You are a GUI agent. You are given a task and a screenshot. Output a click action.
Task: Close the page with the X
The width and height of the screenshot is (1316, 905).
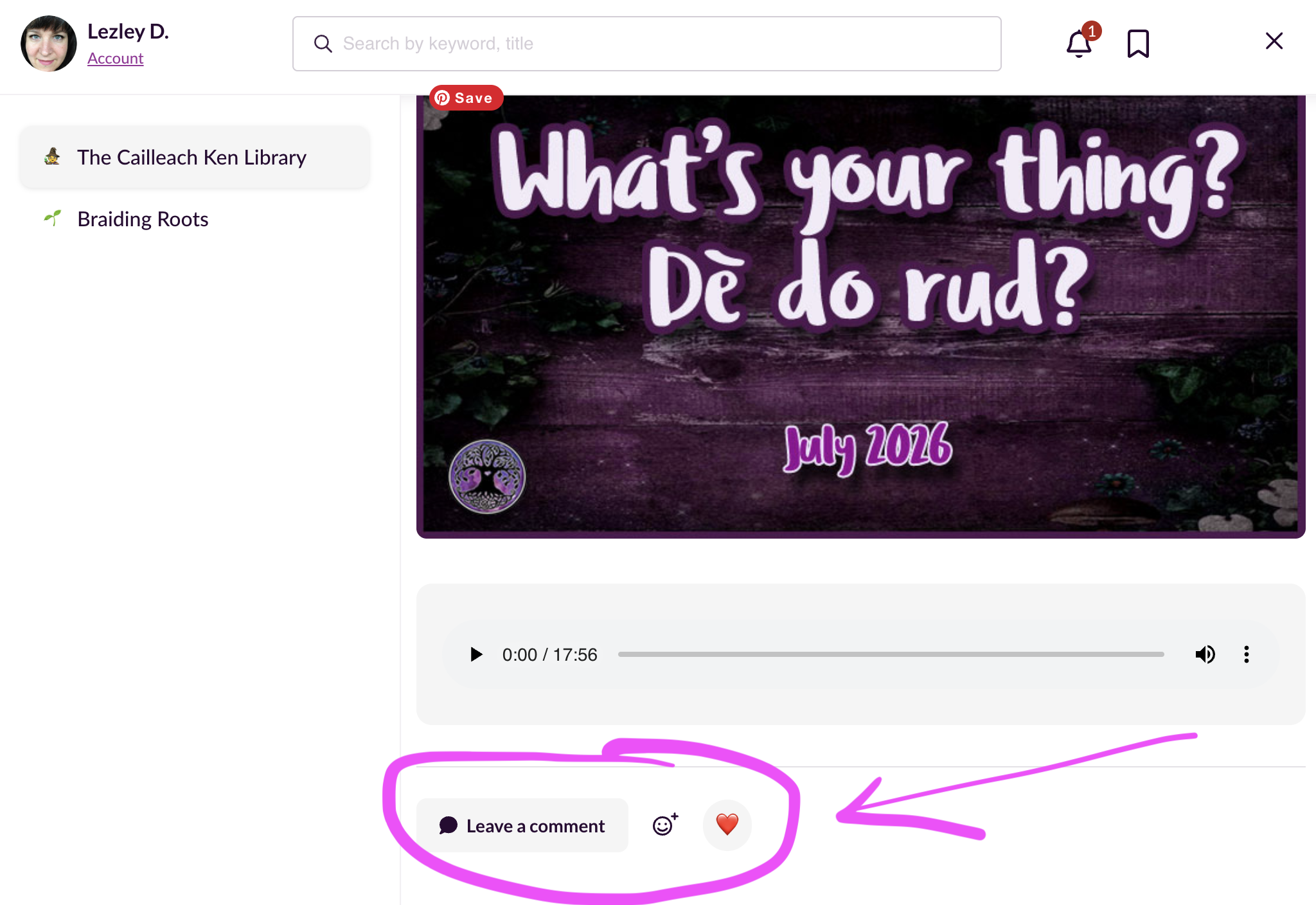tap(1274, 41)
